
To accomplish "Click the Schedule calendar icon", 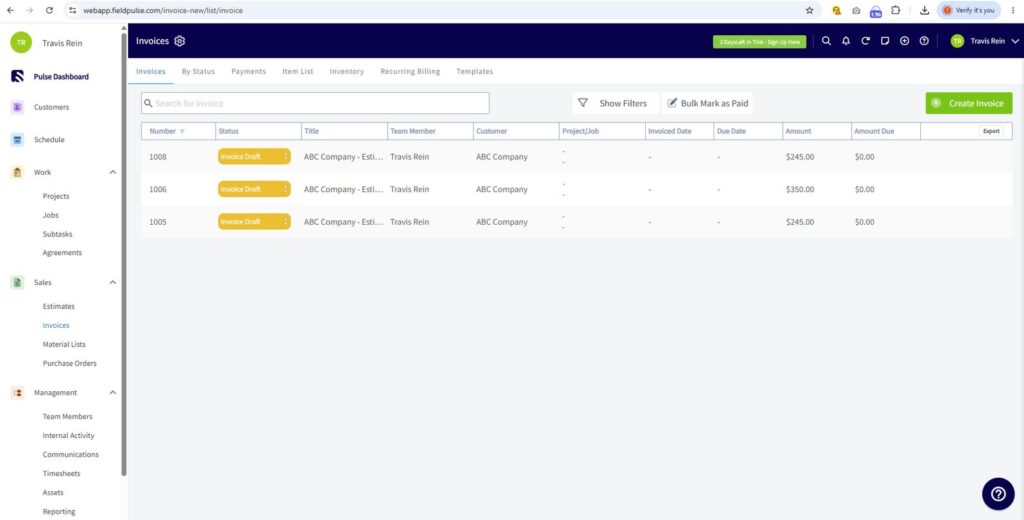I will (x=18, y=140).
